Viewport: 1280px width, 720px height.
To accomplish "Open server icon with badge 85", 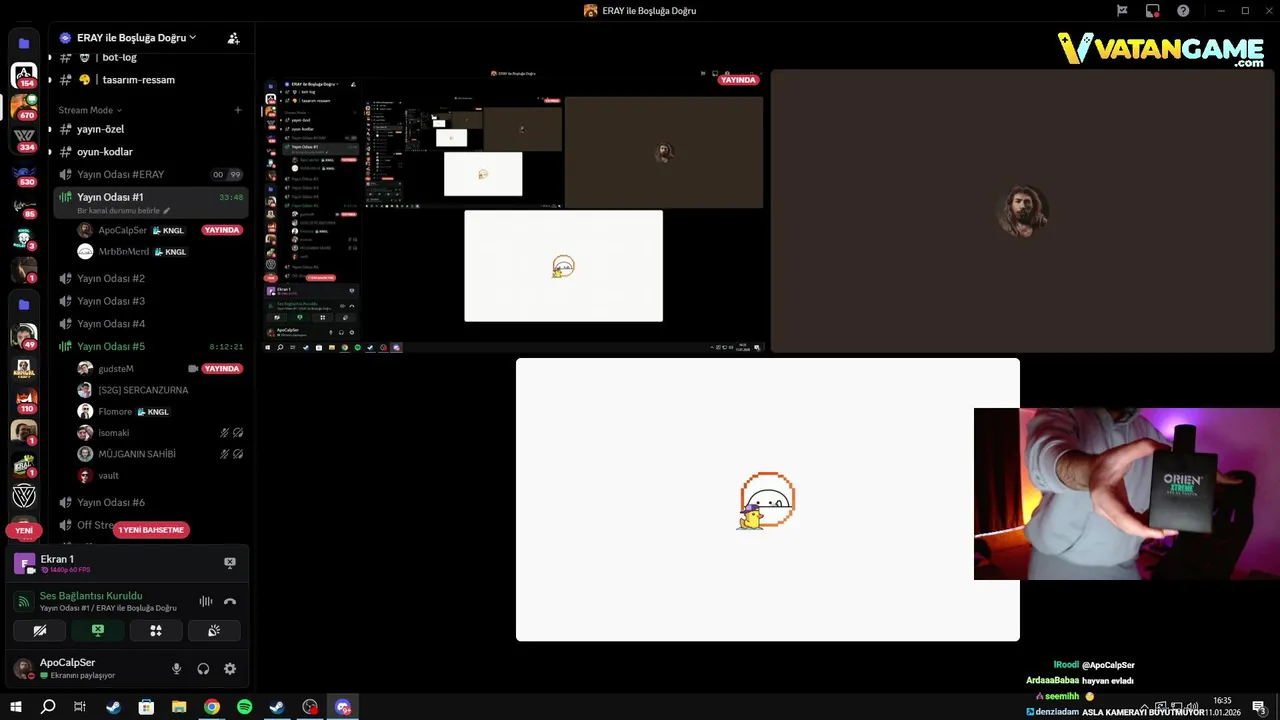I will (24, 207).
